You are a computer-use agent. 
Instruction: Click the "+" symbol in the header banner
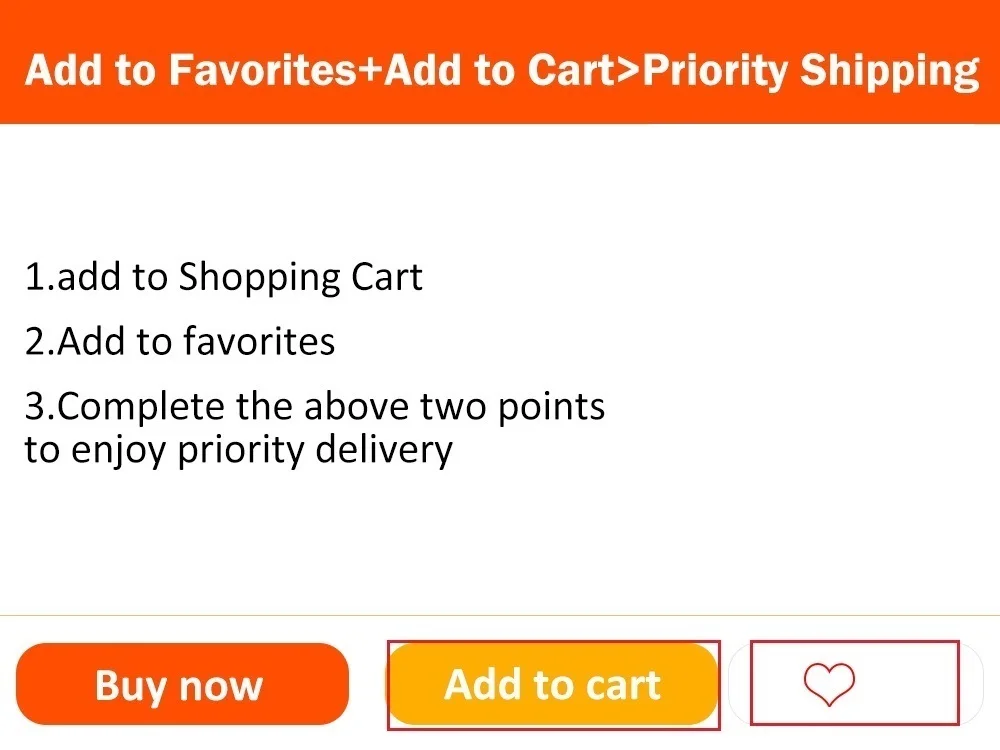pos(370,71)
